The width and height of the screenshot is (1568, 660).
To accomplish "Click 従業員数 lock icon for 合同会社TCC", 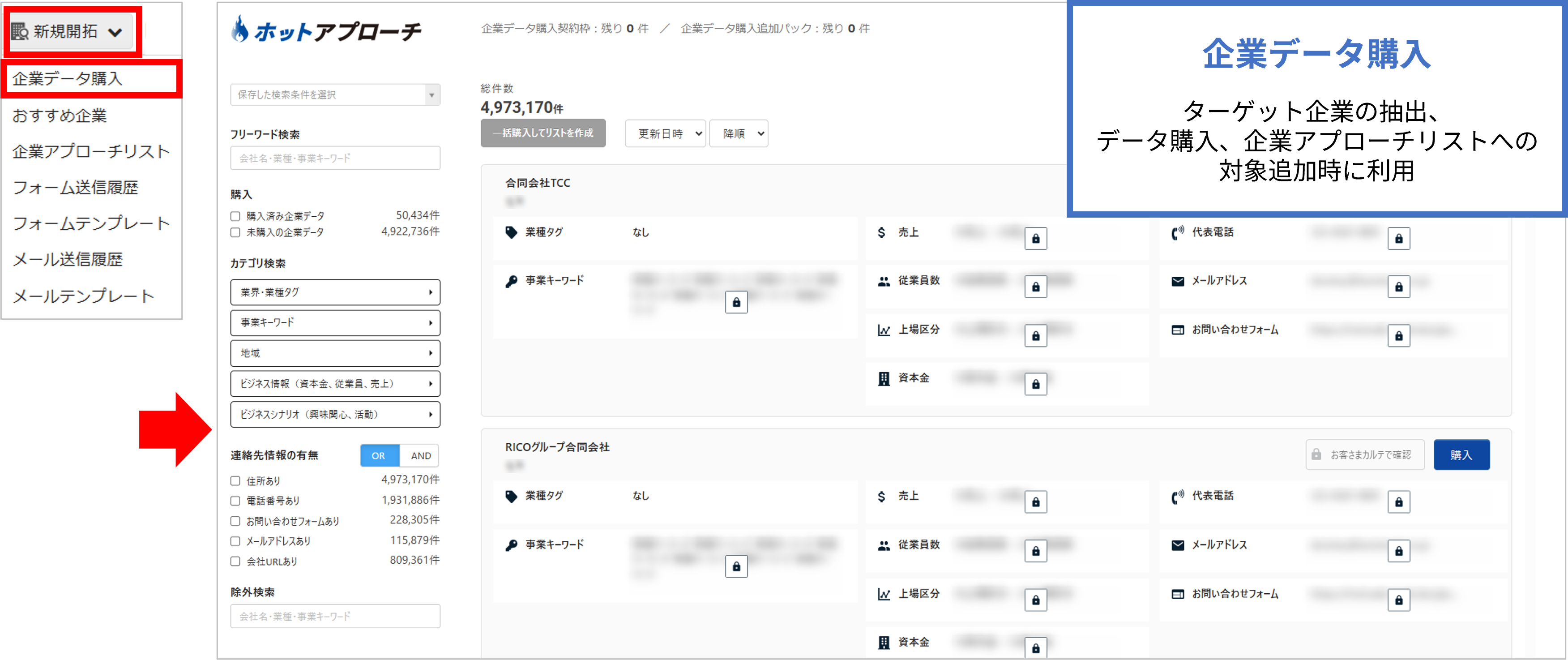I will tap(1035, 287).
